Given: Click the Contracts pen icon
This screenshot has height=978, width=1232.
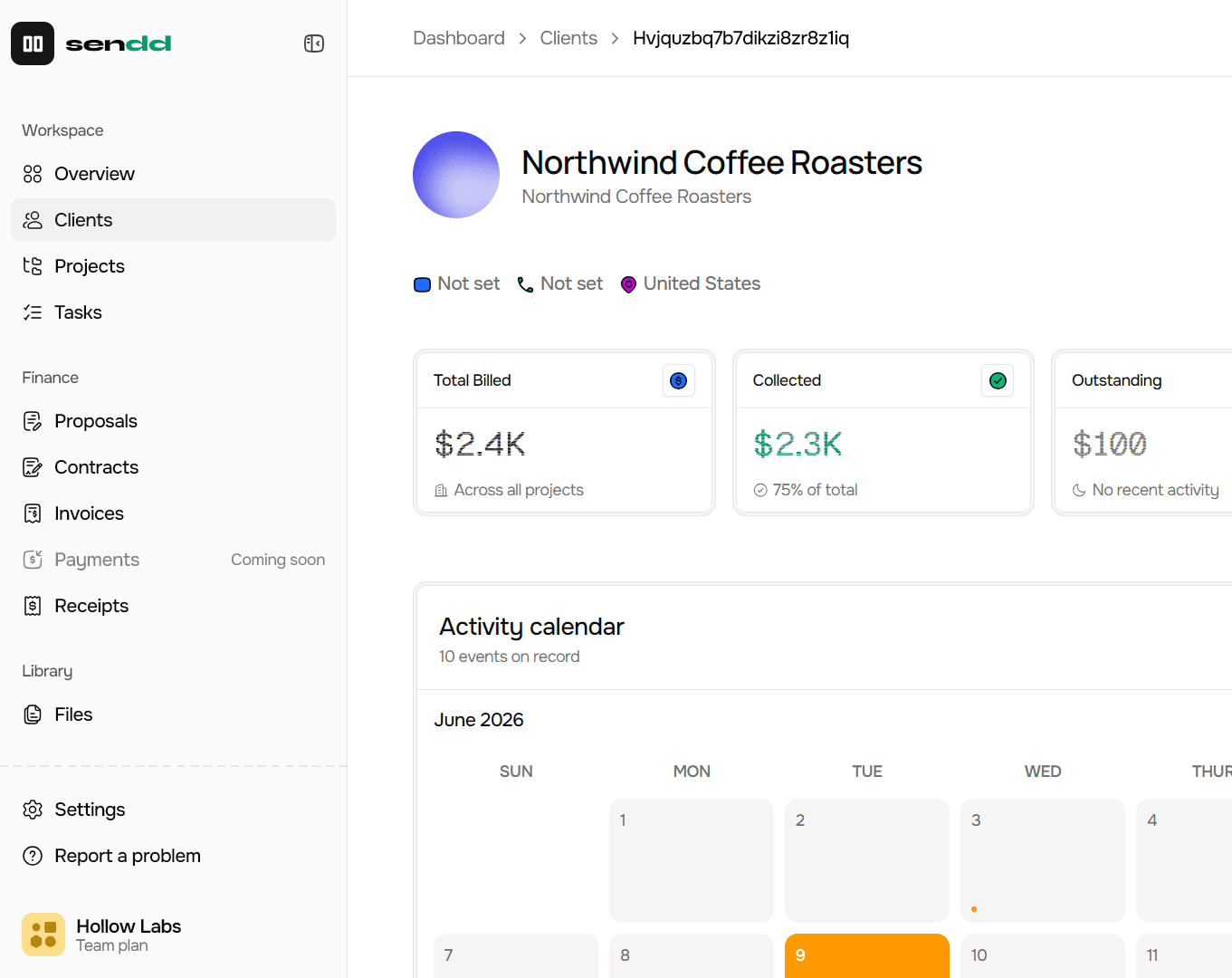Looking at the screenshot, I should click(33, 467).
